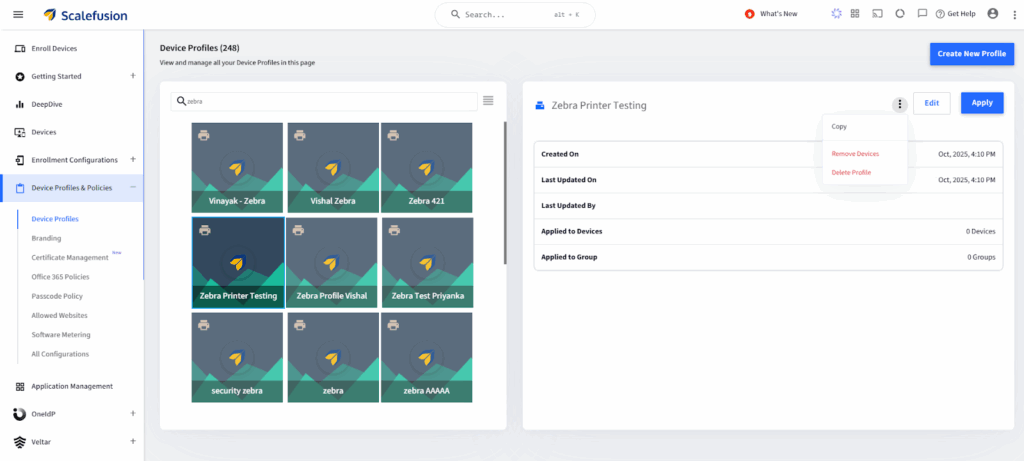Click the three-dot menu next to Edit
The width and height of the screenshot is (1024, 461).
[x=900, y=103]
